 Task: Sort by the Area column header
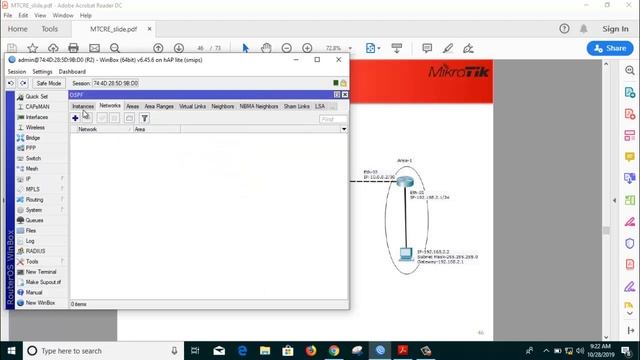157,129
